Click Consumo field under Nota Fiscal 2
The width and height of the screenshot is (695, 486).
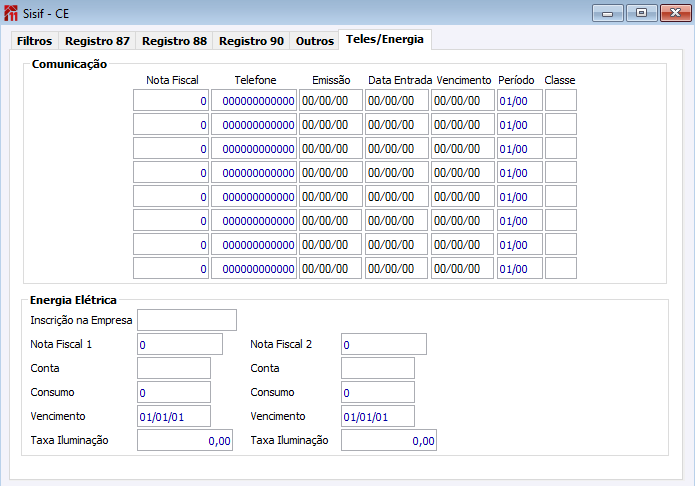(378, 392)
